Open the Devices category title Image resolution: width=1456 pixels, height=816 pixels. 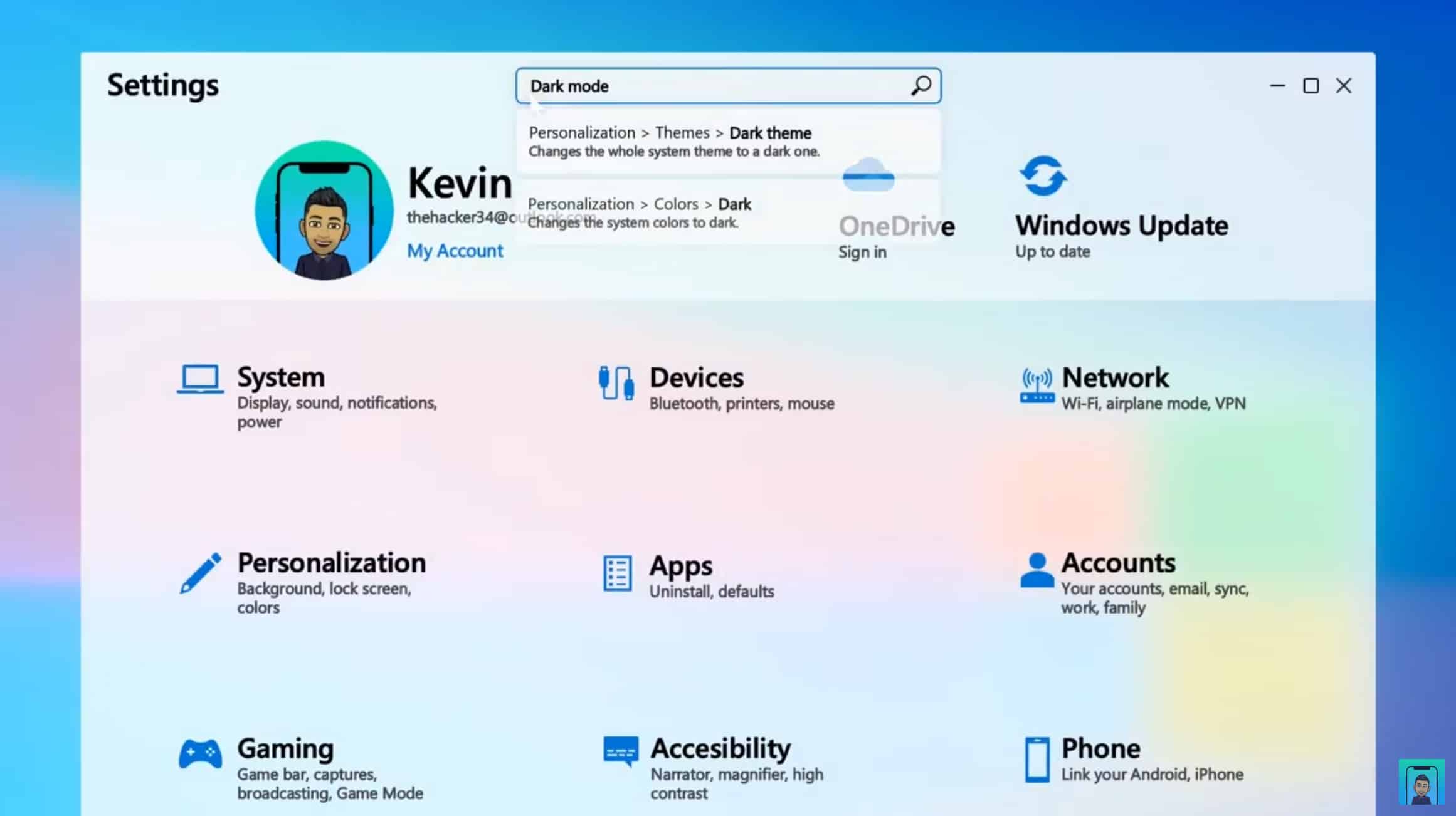click(696, 378)
